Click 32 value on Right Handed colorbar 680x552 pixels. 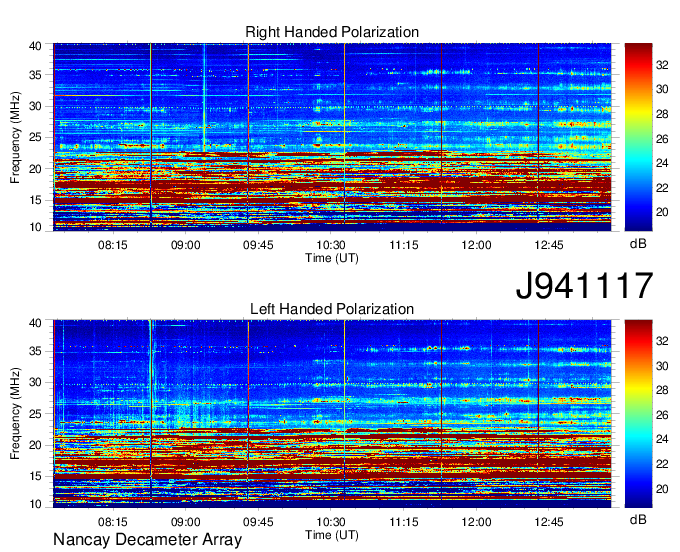pyautogui.click(x=662, y=65)
